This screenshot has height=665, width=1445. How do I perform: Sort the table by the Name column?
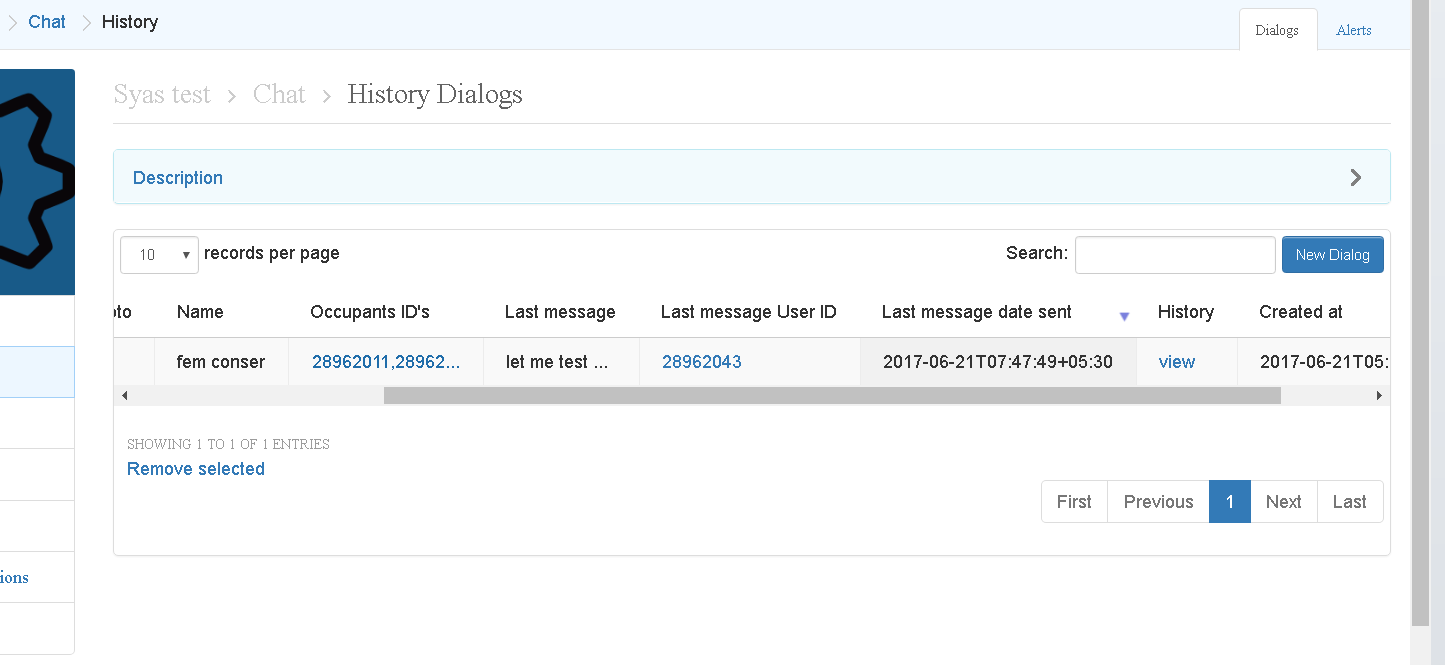pos(199,311)
